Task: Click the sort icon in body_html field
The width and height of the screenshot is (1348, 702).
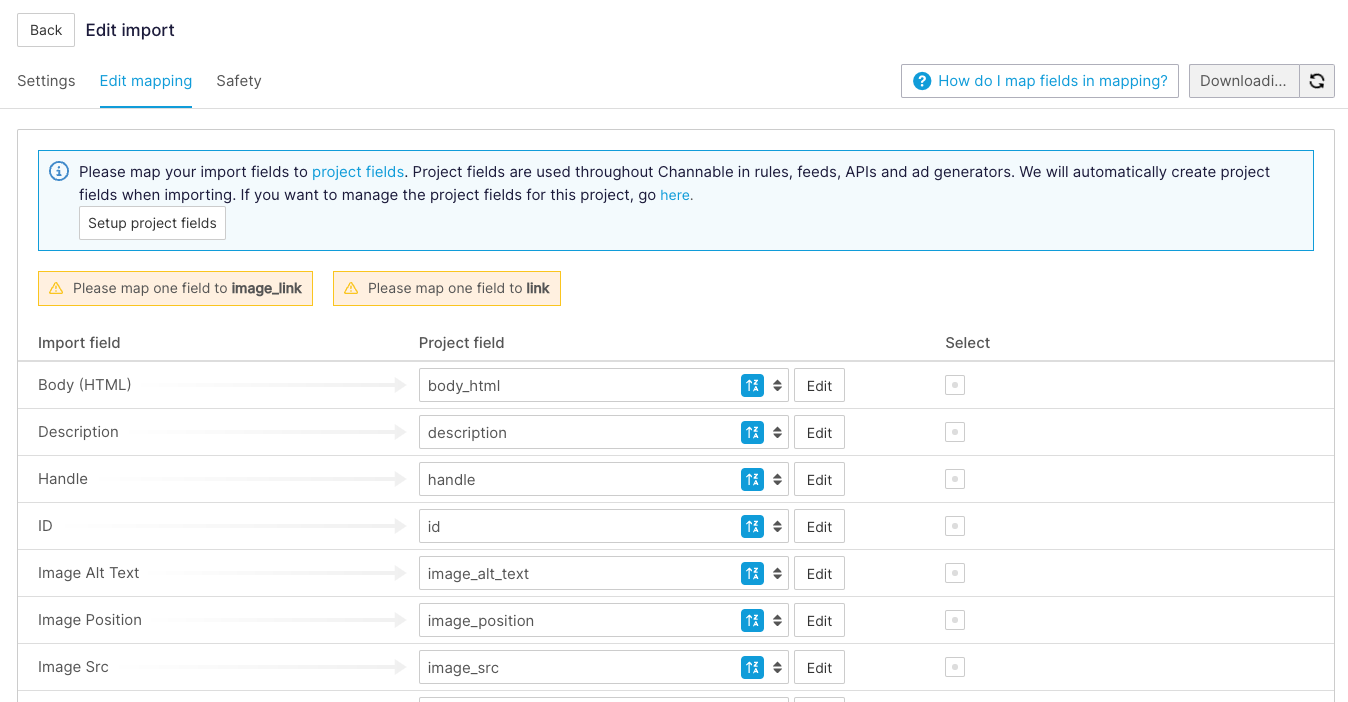Action: (x=752, y=385)
